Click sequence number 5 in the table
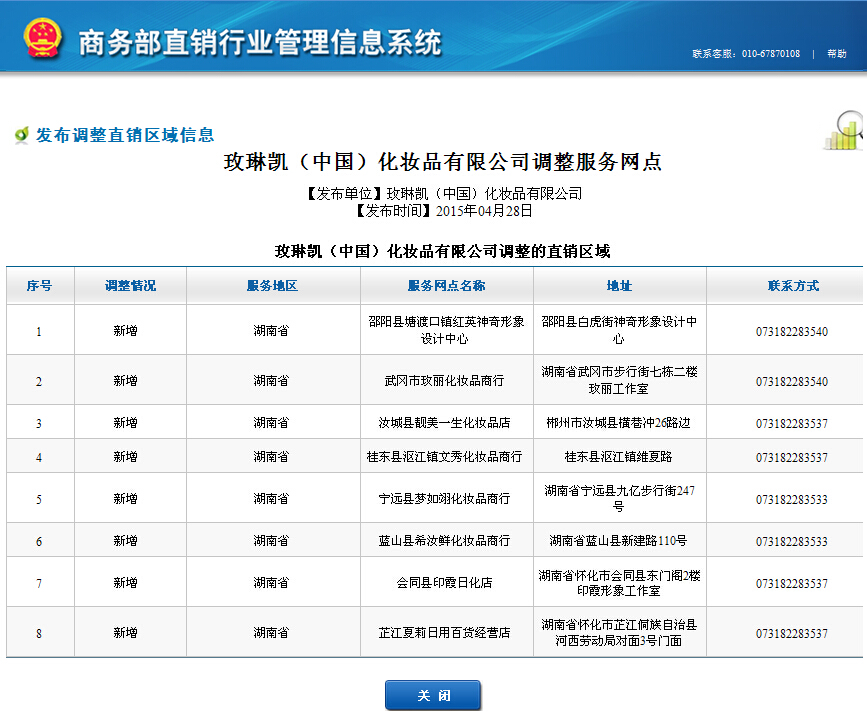Screen dimensions: 867x719 (39, 499)
